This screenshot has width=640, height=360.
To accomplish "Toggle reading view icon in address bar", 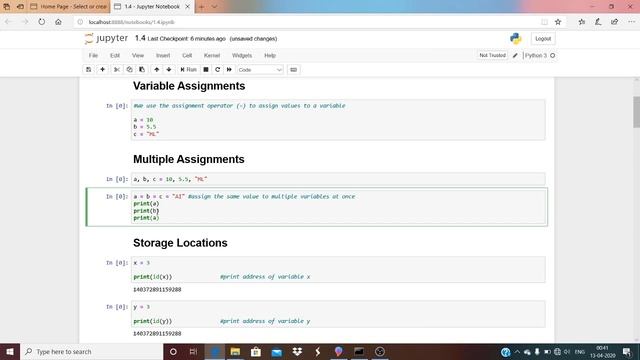I will (544, 22).
